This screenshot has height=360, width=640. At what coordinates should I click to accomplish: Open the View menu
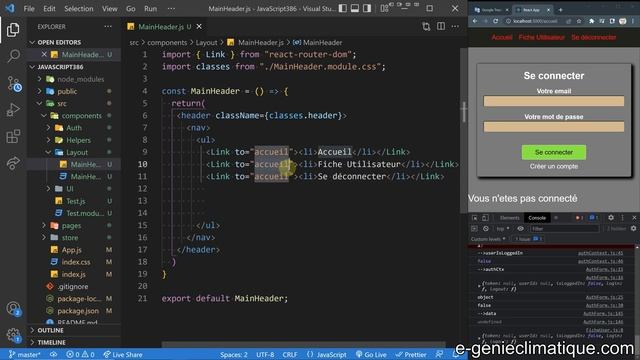coord(109,9)
